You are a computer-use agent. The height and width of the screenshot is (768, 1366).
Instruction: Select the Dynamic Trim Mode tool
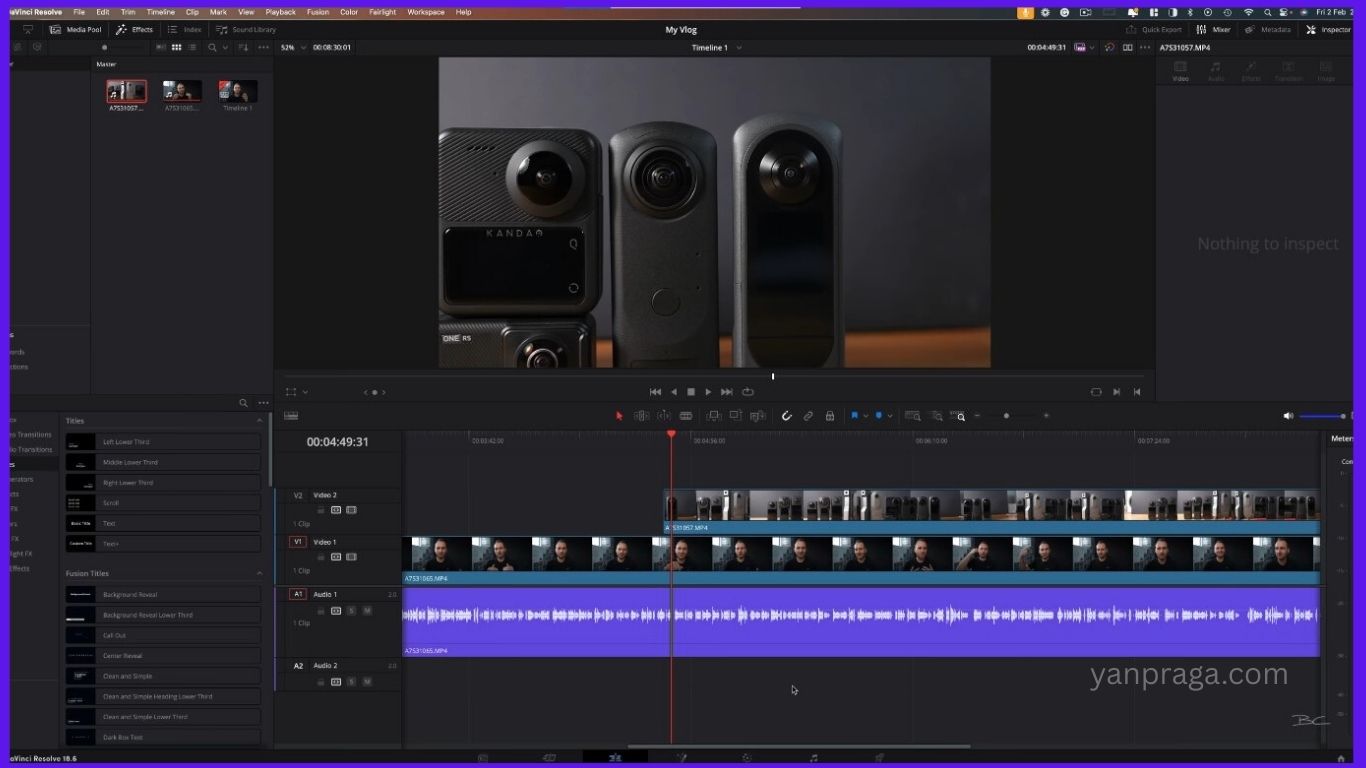(663, 416)
